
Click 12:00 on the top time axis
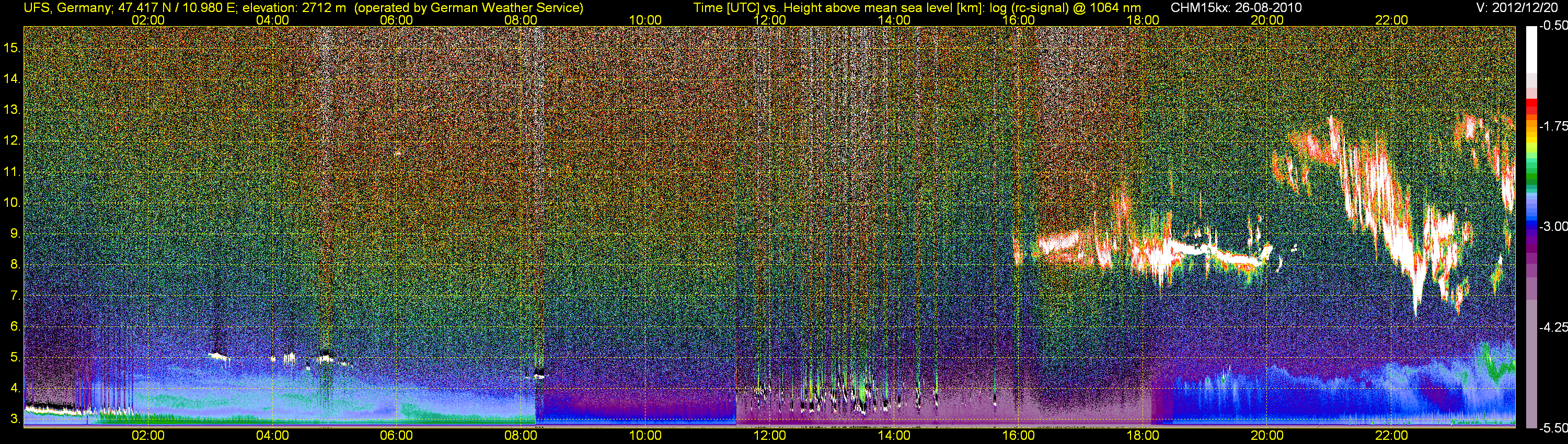[x=769, y=20]
